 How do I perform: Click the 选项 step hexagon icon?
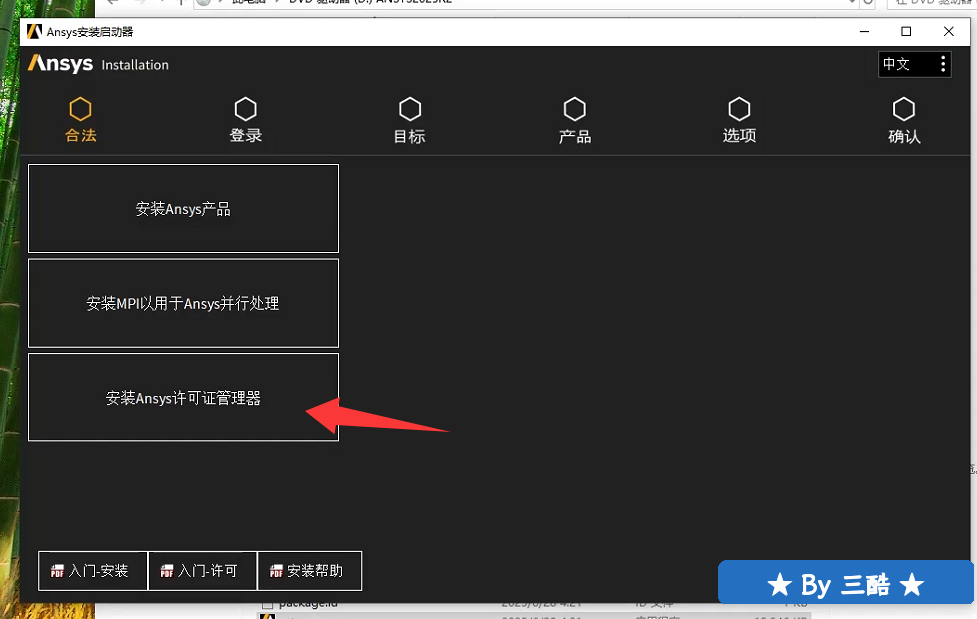739,109
